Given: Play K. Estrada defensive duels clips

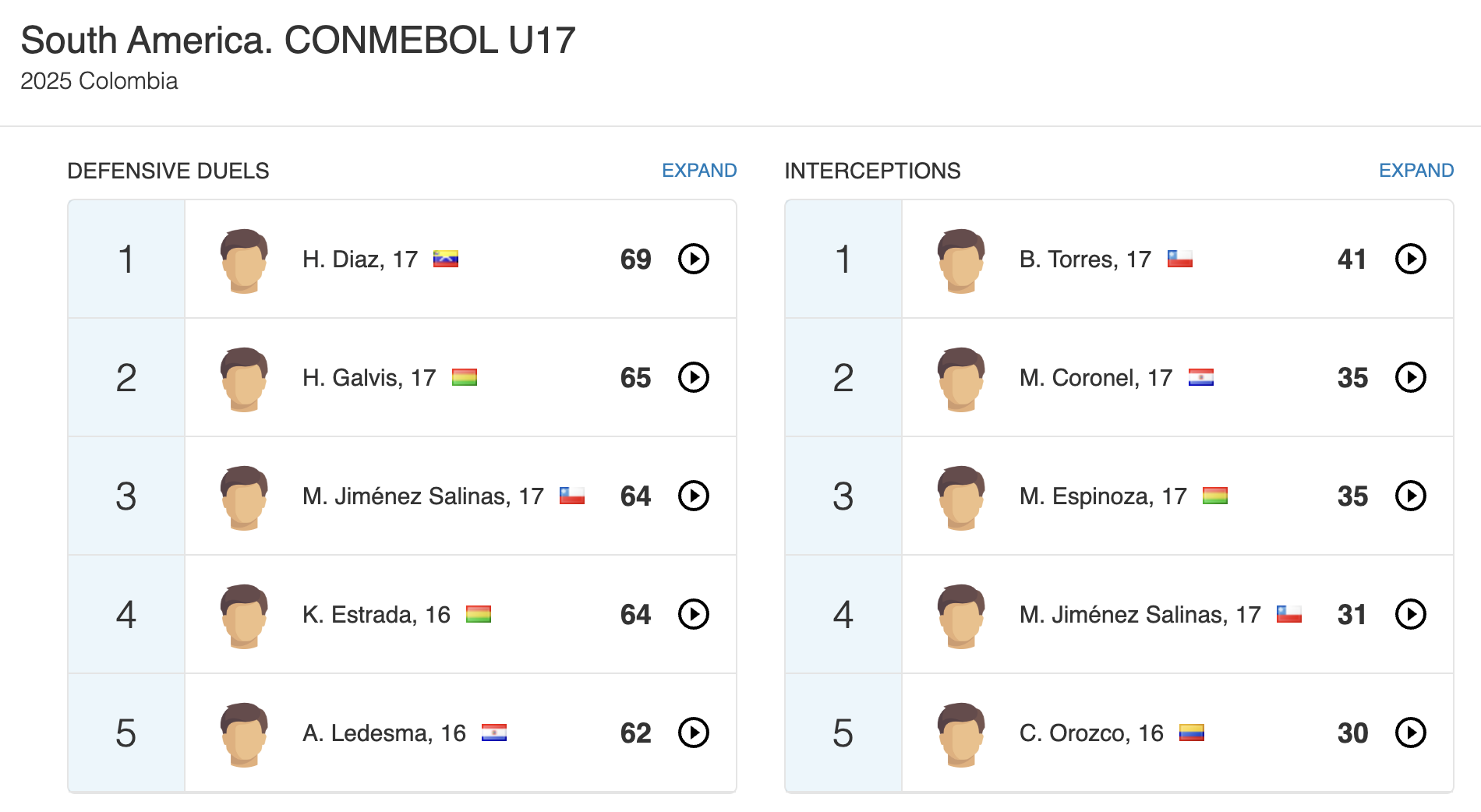Looking at the screenshot, I should point(693,614).
